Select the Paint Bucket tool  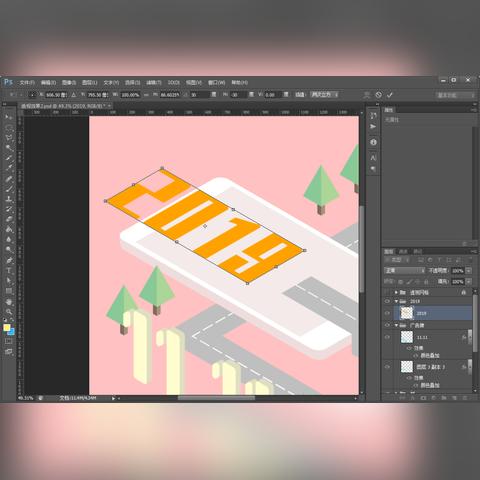tap(9, 229)
